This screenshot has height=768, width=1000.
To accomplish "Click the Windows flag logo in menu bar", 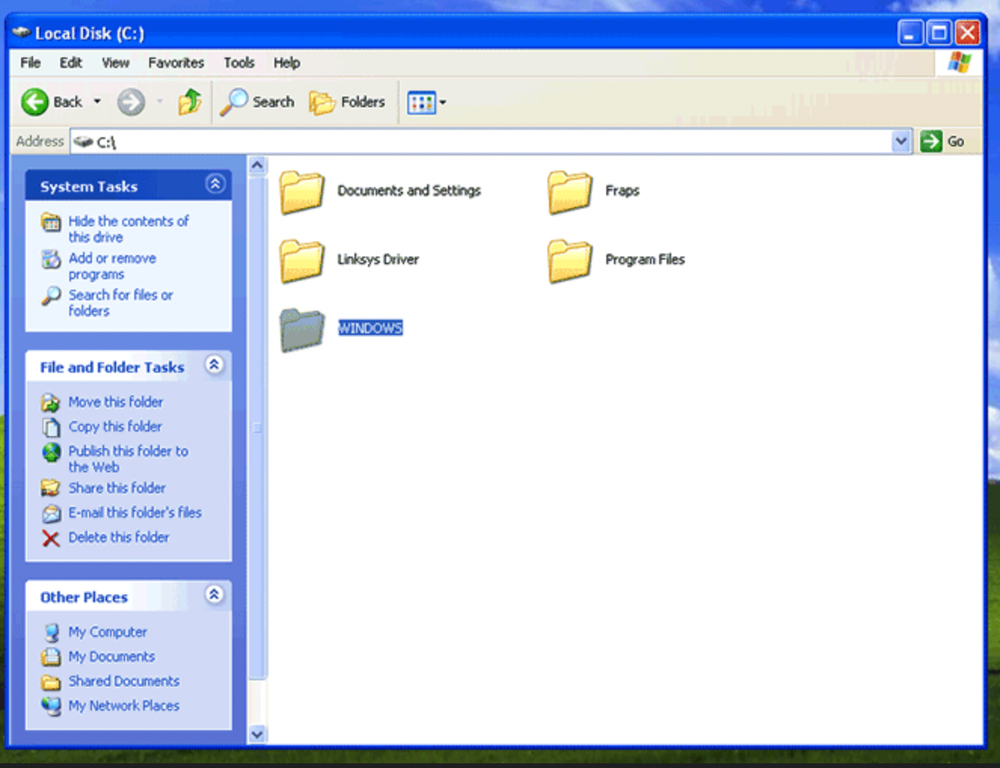I will tap(959, 63).
